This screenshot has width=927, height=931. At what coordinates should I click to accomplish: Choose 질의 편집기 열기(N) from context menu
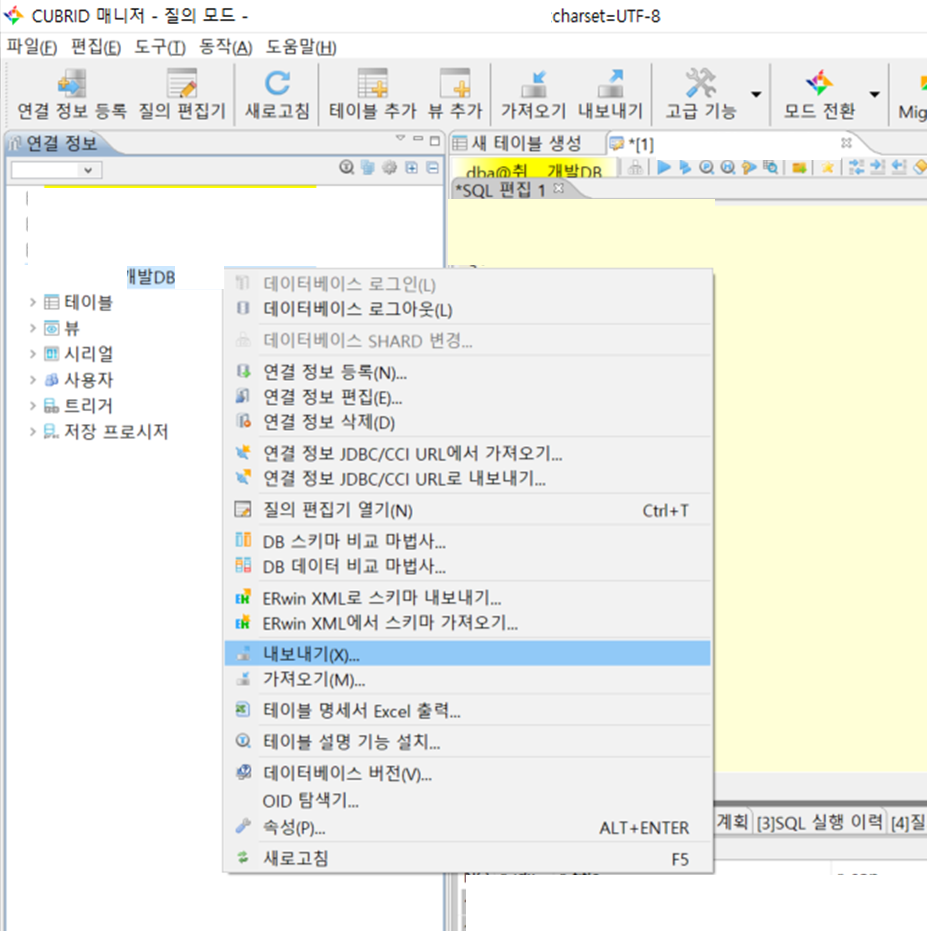point(467,510)
